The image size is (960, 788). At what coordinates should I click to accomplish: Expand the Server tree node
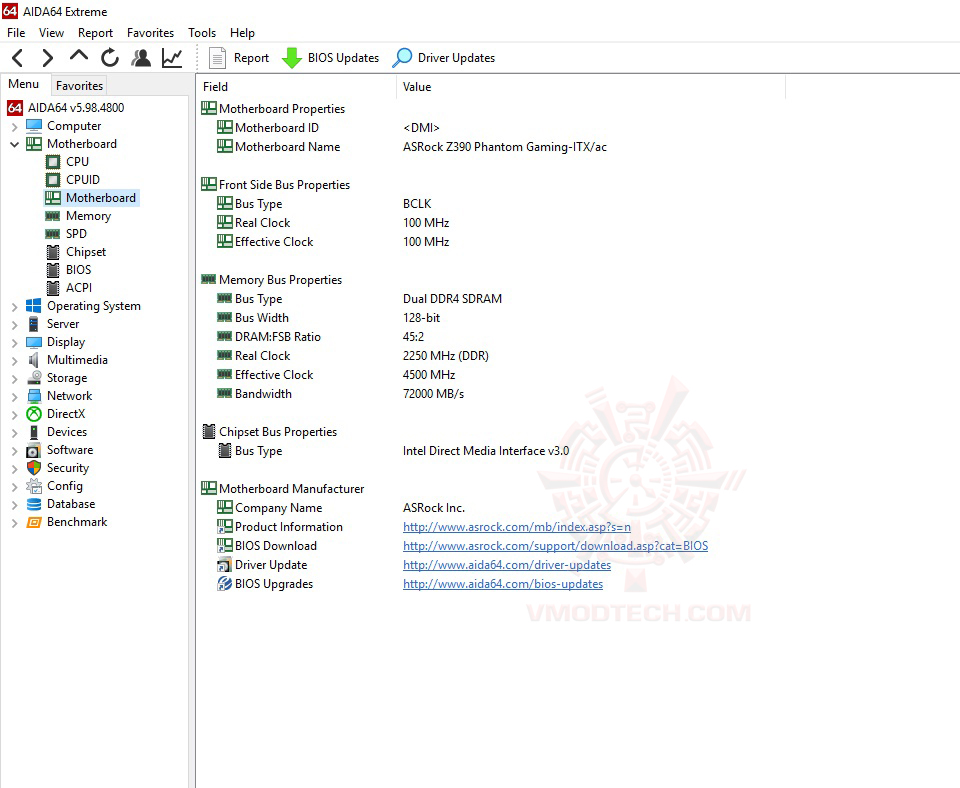pos(15,325)
